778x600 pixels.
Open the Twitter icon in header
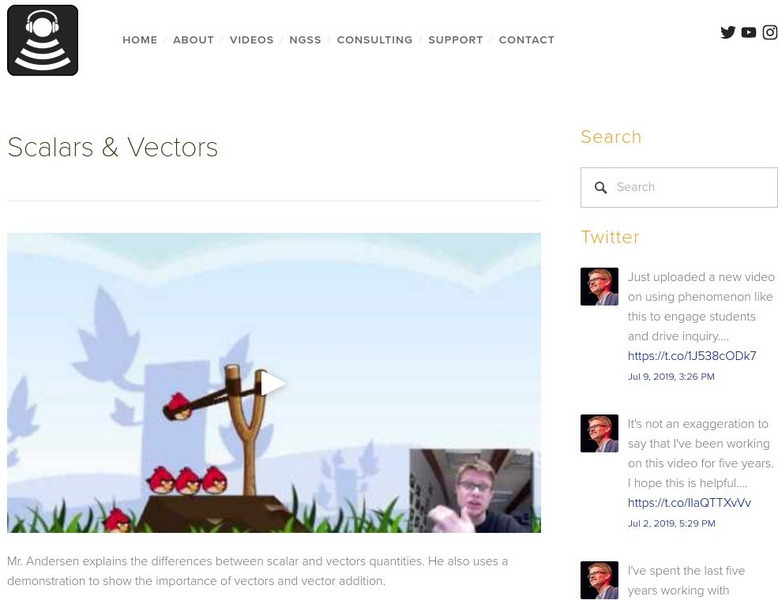pyautogui.click(x=728, y=32)
